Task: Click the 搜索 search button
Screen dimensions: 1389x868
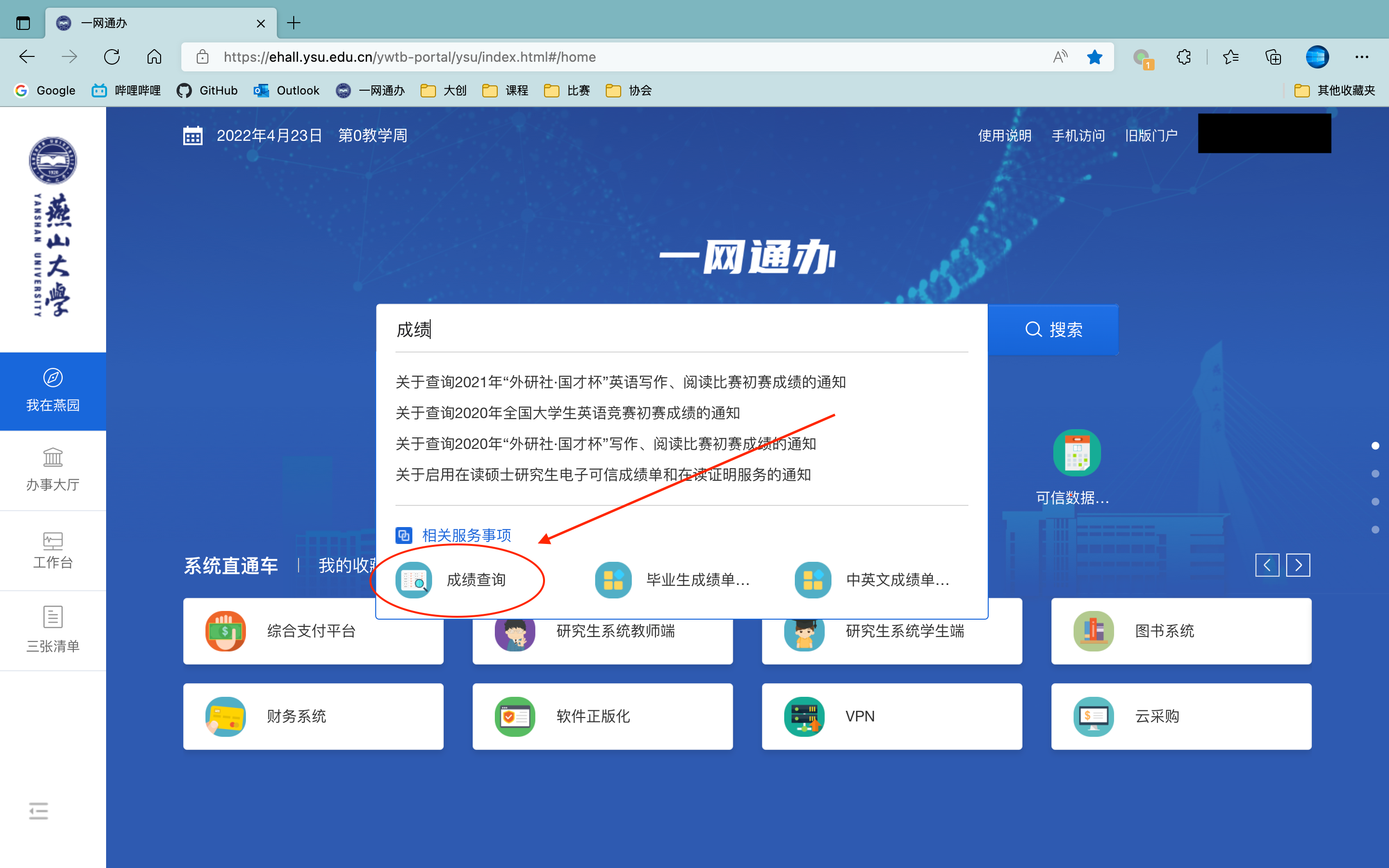Action: (1054, 329)
